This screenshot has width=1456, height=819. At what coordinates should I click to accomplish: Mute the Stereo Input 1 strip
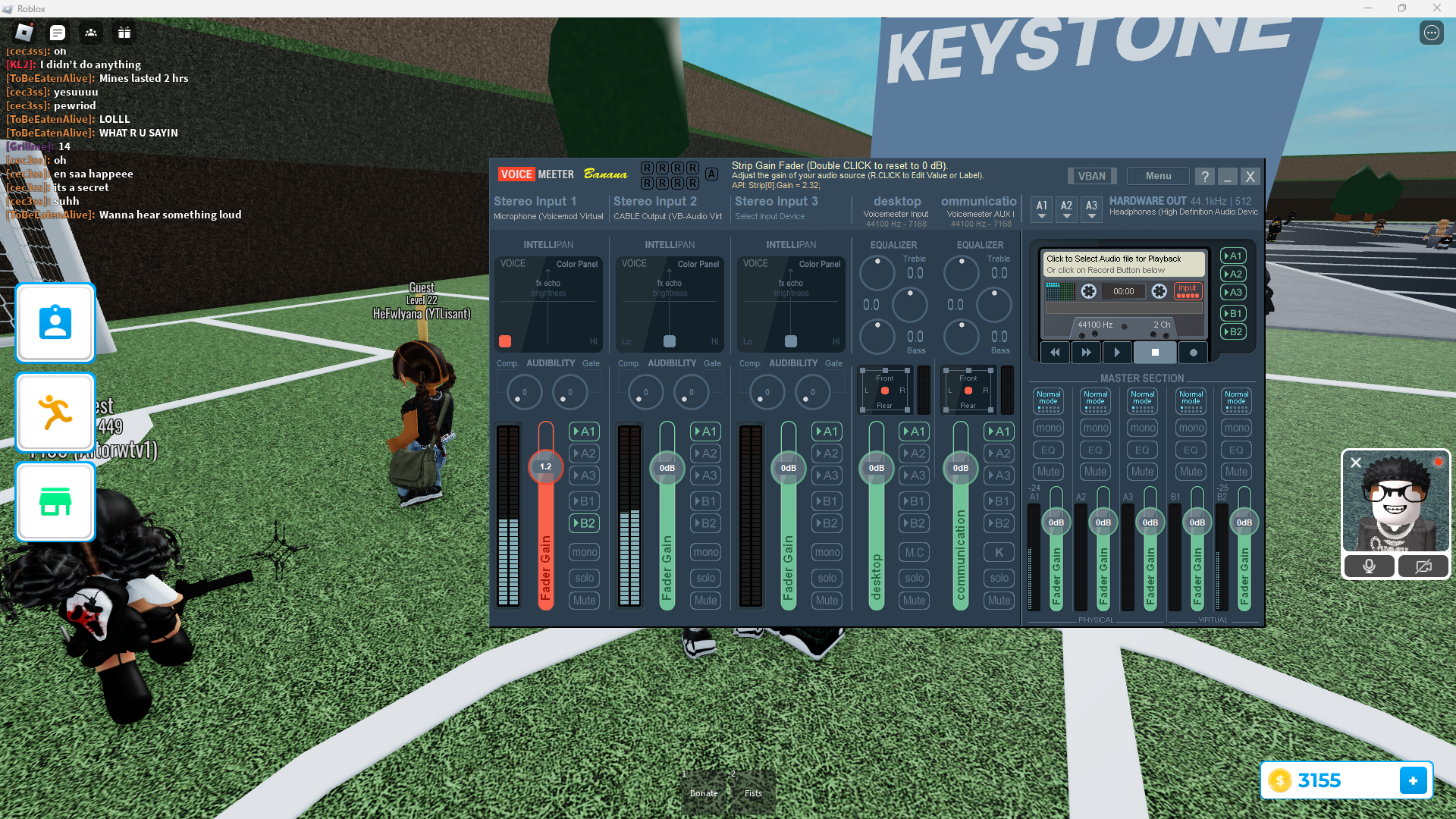click(584, 601)
